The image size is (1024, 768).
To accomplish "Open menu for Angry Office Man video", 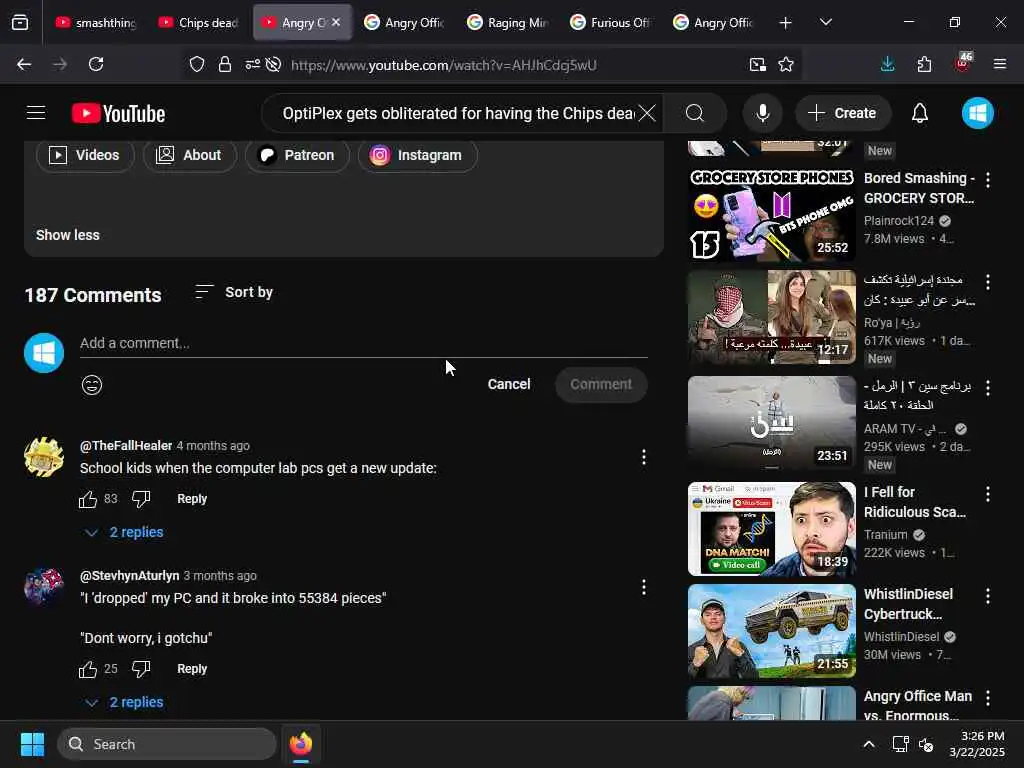I will pos(988,698).
